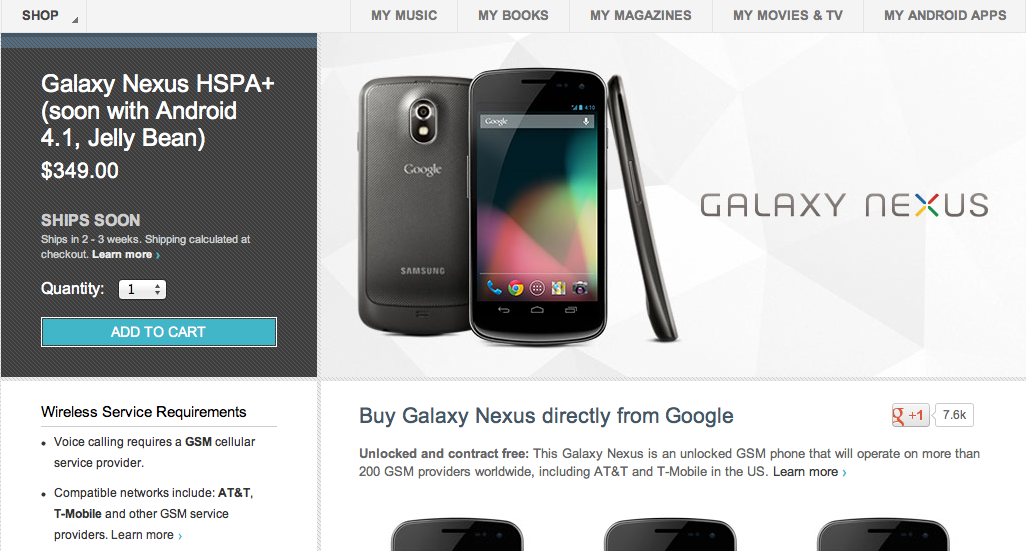Click the quantity stepper arrows

click(x=157, y=289)
